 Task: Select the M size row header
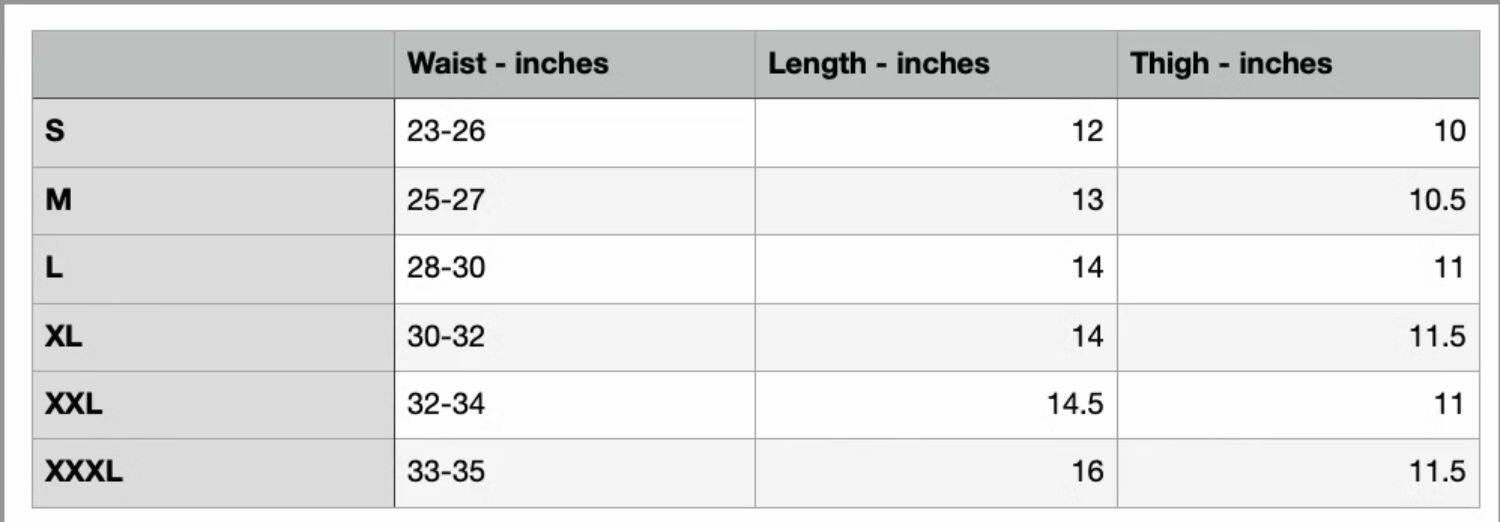[59, 200]
